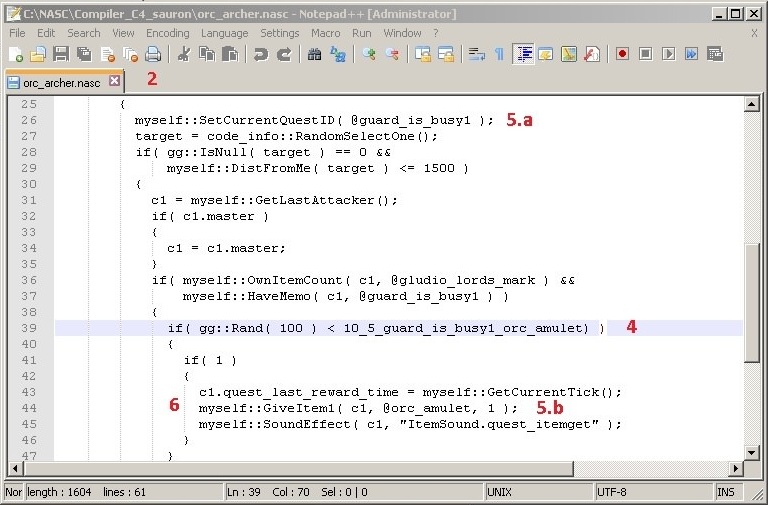The width and height of the screenshot is (768, 505).
Task: Open the Window menu
Action: pyautogui.click(x=402, y=33)
